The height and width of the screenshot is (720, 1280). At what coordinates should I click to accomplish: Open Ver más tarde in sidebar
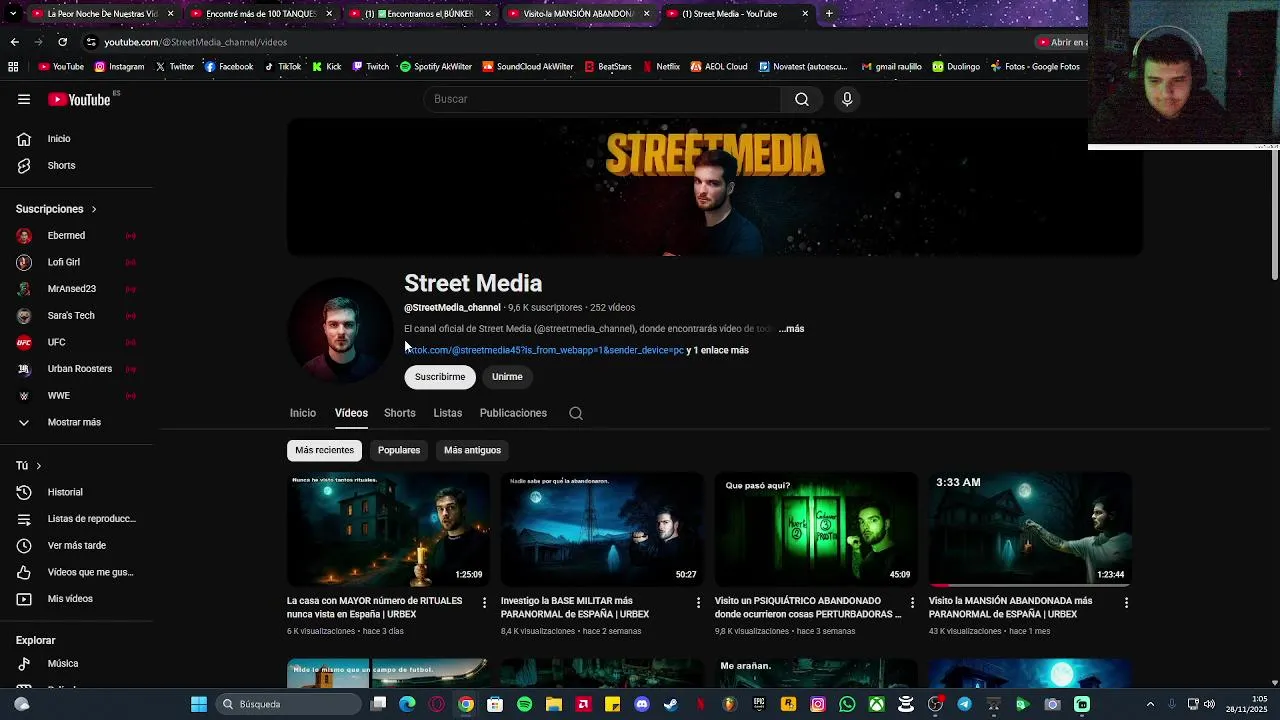coord(77,545)
